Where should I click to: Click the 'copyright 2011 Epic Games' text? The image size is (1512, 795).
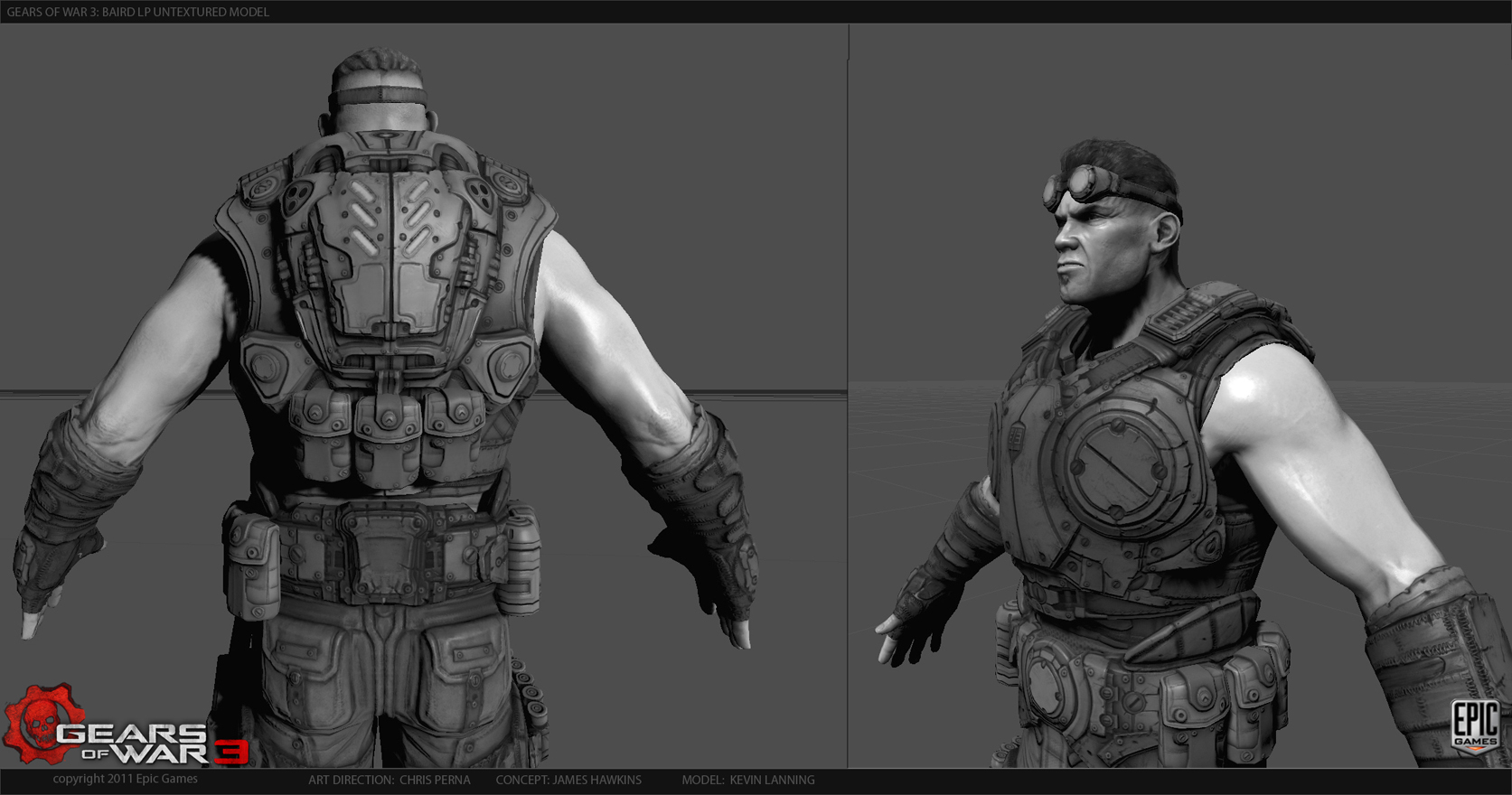coord(125,779)
